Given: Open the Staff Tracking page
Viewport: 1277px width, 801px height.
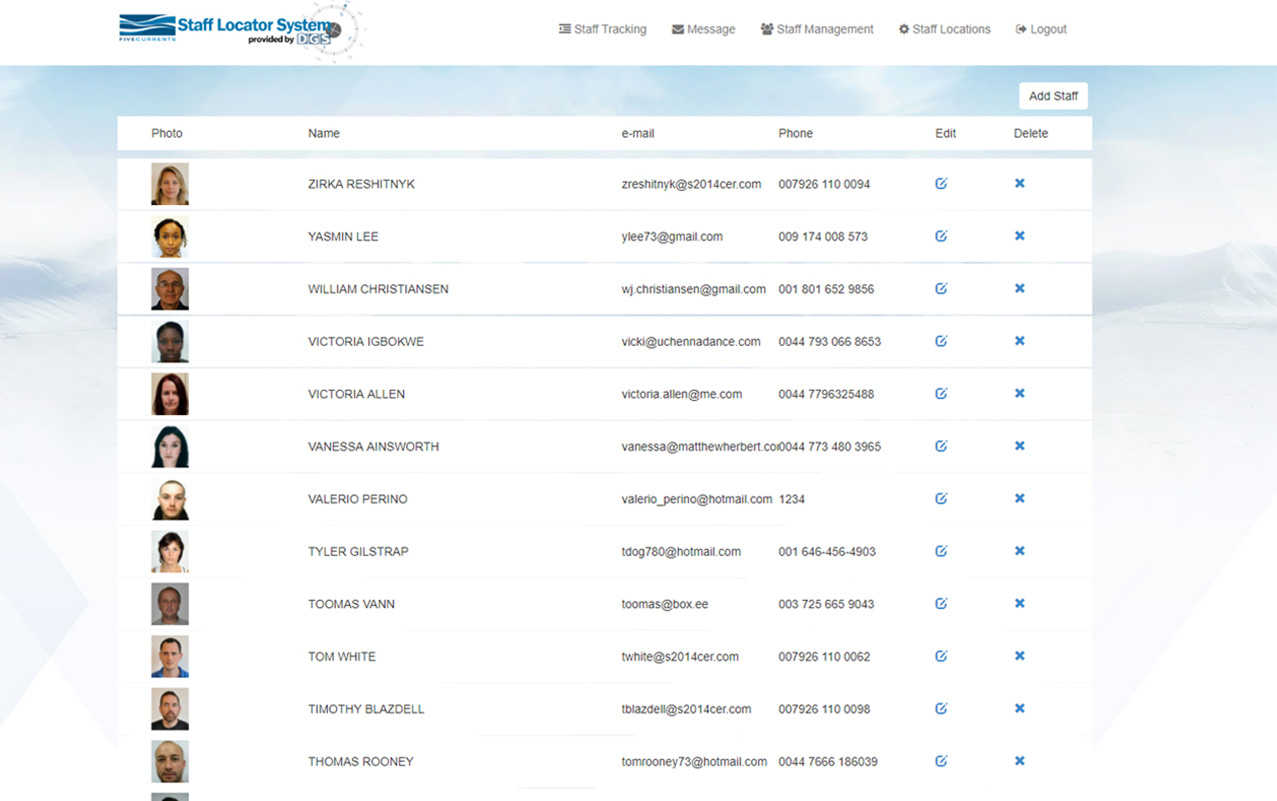Looking at the screenshot, I should pos(602,29).
